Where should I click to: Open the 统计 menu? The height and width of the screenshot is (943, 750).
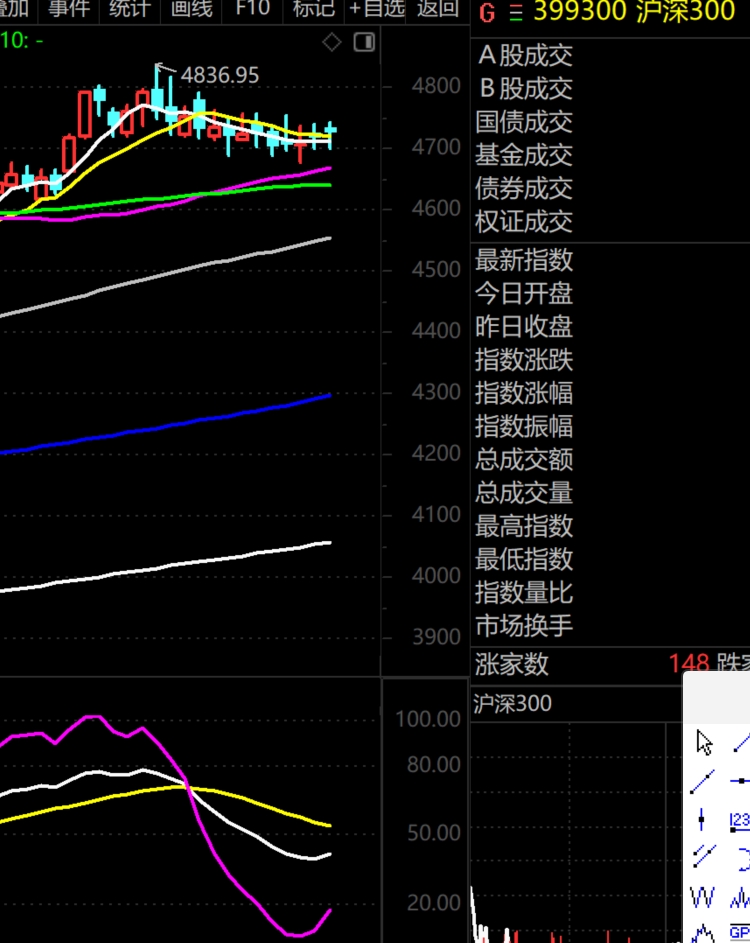tap(129, 10)
